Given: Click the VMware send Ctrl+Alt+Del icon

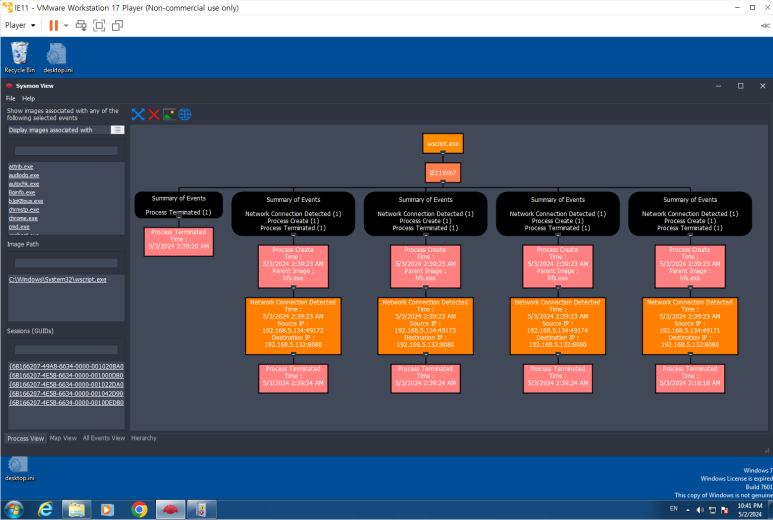Looking at the screenshot, I should pyautogui.click(x=81, y=25).
